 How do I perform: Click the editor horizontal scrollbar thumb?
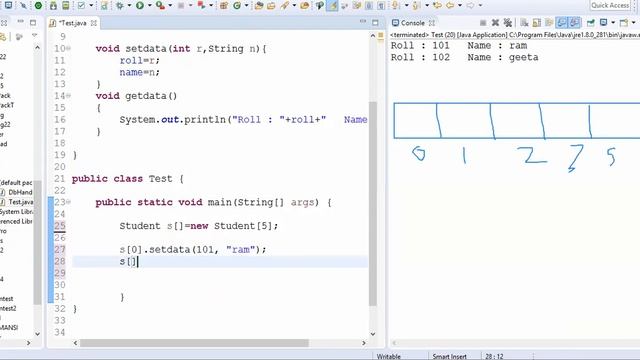[194, 343]
